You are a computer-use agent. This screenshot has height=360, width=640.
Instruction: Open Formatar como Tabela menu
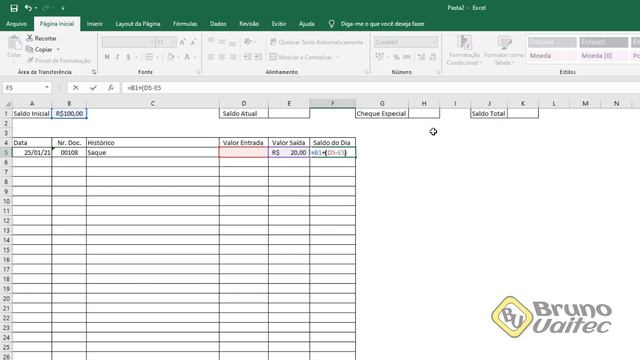point(504,50)
